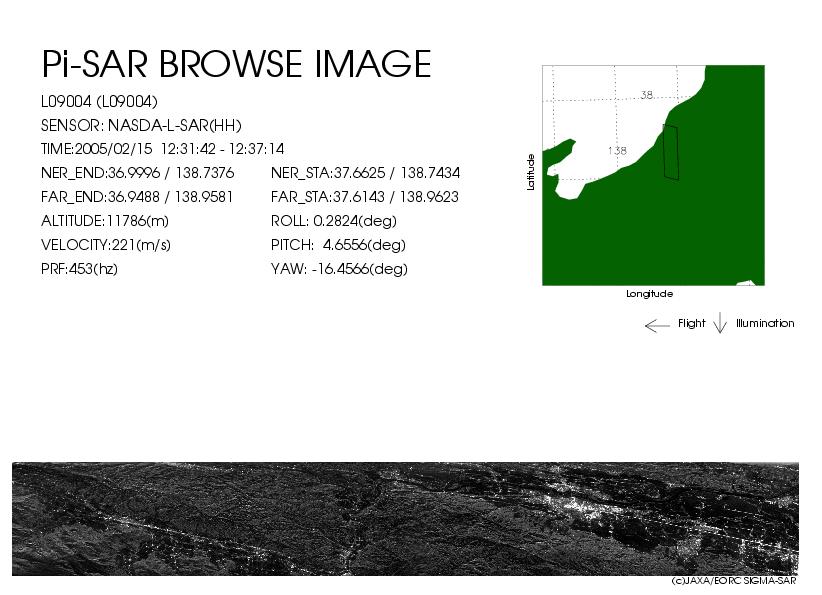Click the SENSOR: NASDA-L-SAR(HH) line
This screenshot has width=822, height=595.
pos(141,125)
